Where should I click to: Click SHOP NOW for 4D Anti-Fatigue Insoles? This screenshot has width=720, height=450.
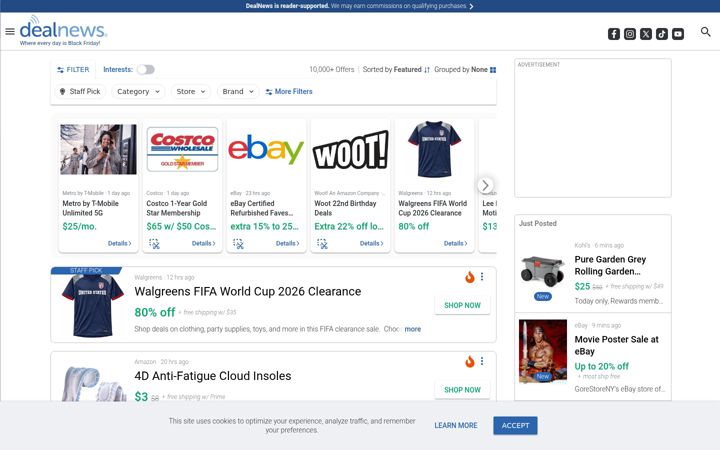click(462, 390)
